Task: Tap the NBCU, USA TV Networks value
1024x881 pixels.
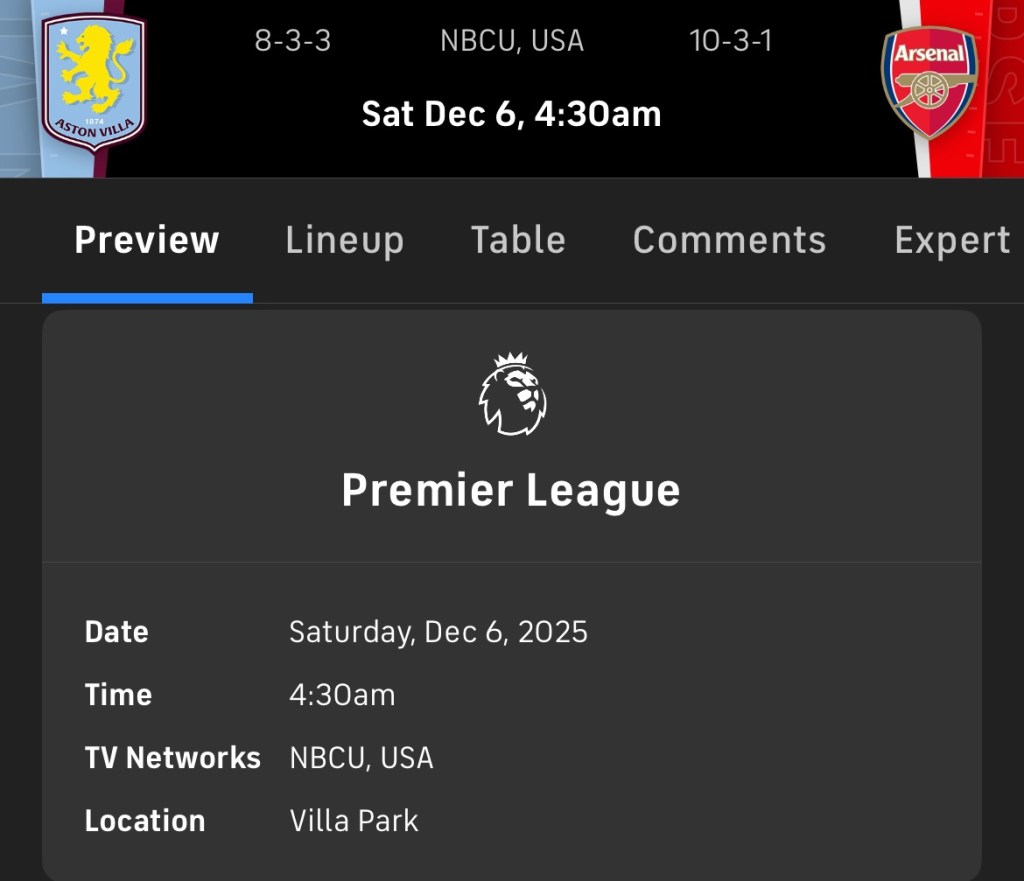Action: point(361,758)
